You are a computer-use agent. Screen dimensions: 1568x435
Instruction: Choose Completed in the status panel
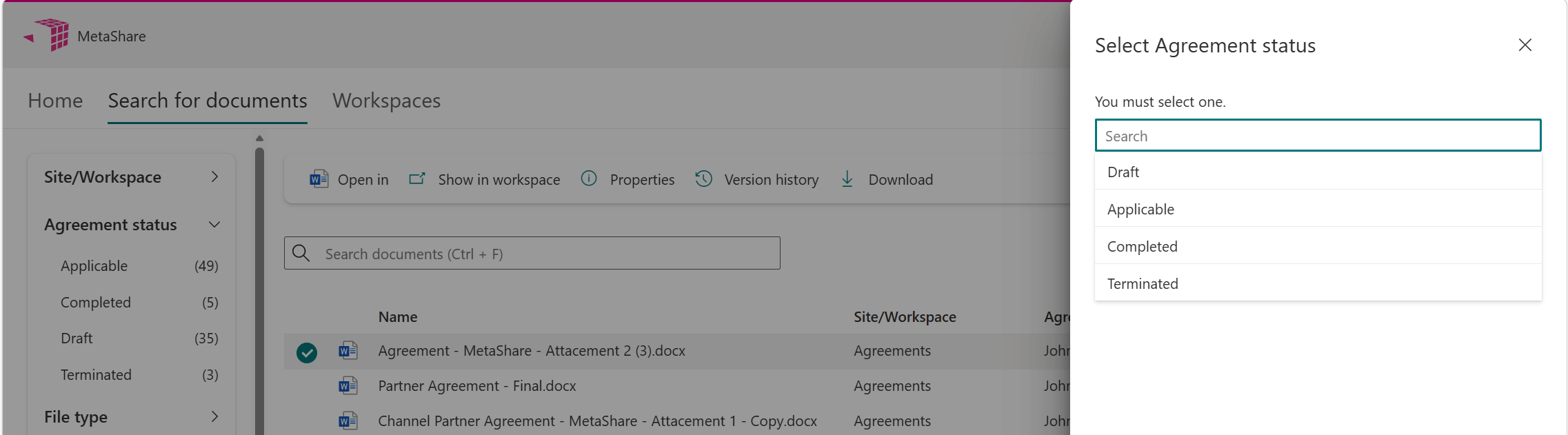point(1318,246)
